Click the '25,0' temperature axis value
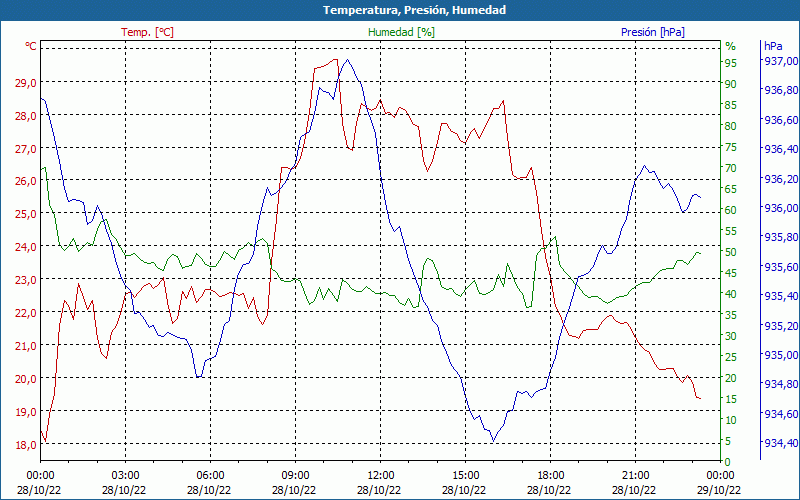This screenshot has width=800, height=500. point(26,214)
